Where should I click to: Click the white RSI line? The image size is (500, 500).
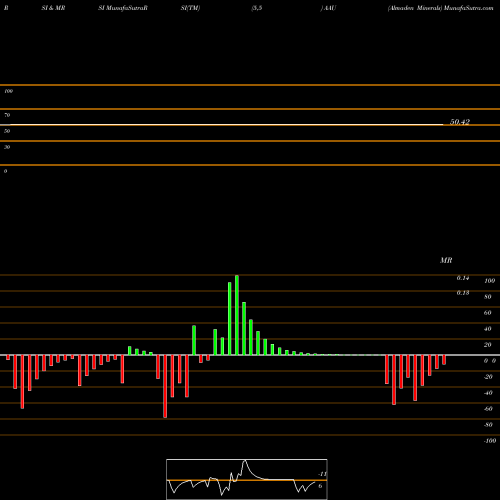click(x=222, y=125)
